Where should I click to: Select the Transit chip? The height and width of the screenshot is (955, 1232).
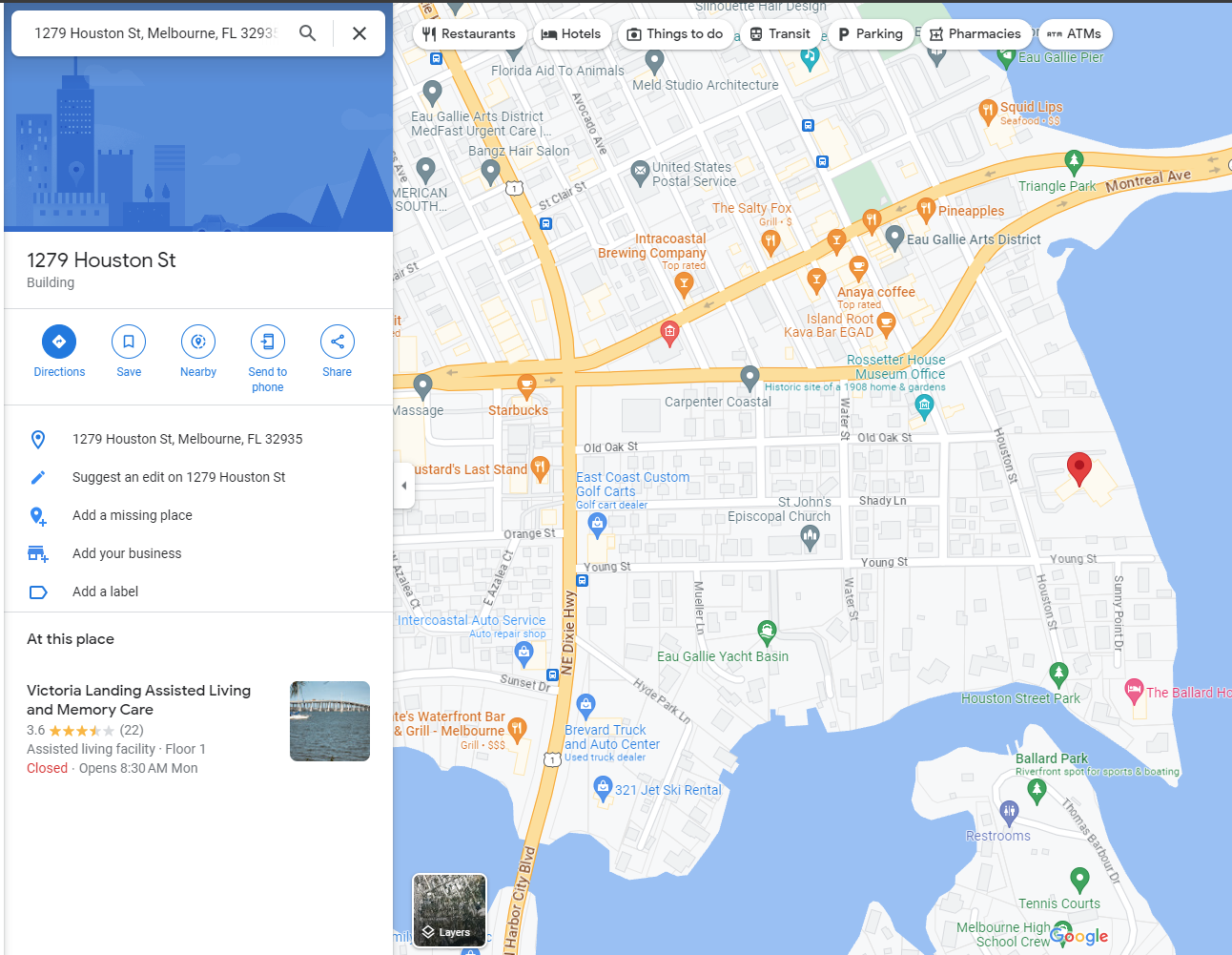coord(780,34)
